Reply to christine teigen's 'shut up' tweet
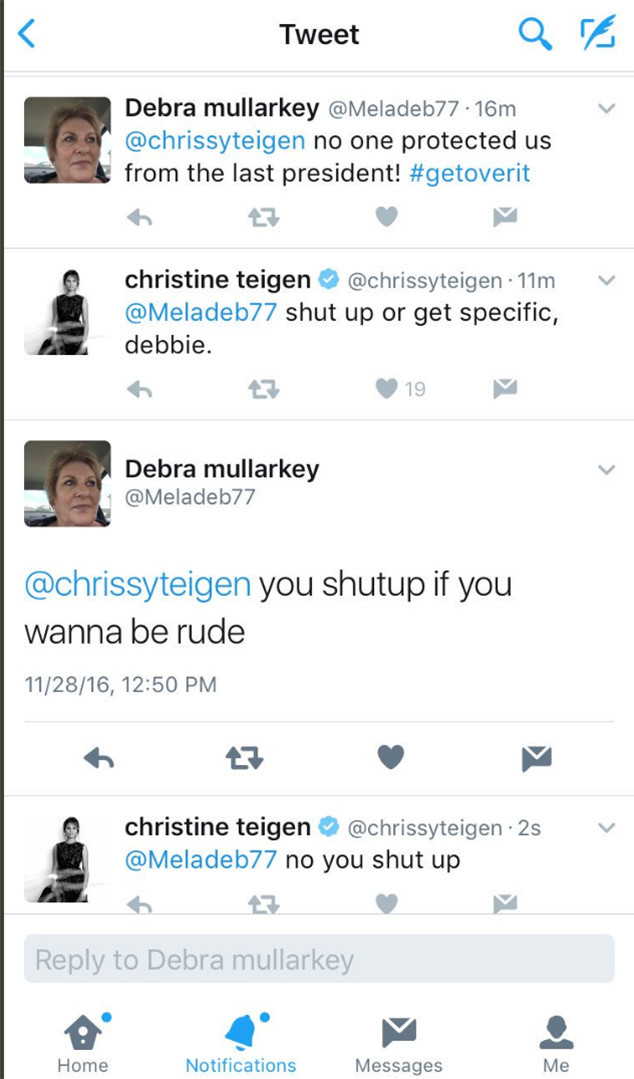Screen dimensions: 634x1079 [140, 389]
